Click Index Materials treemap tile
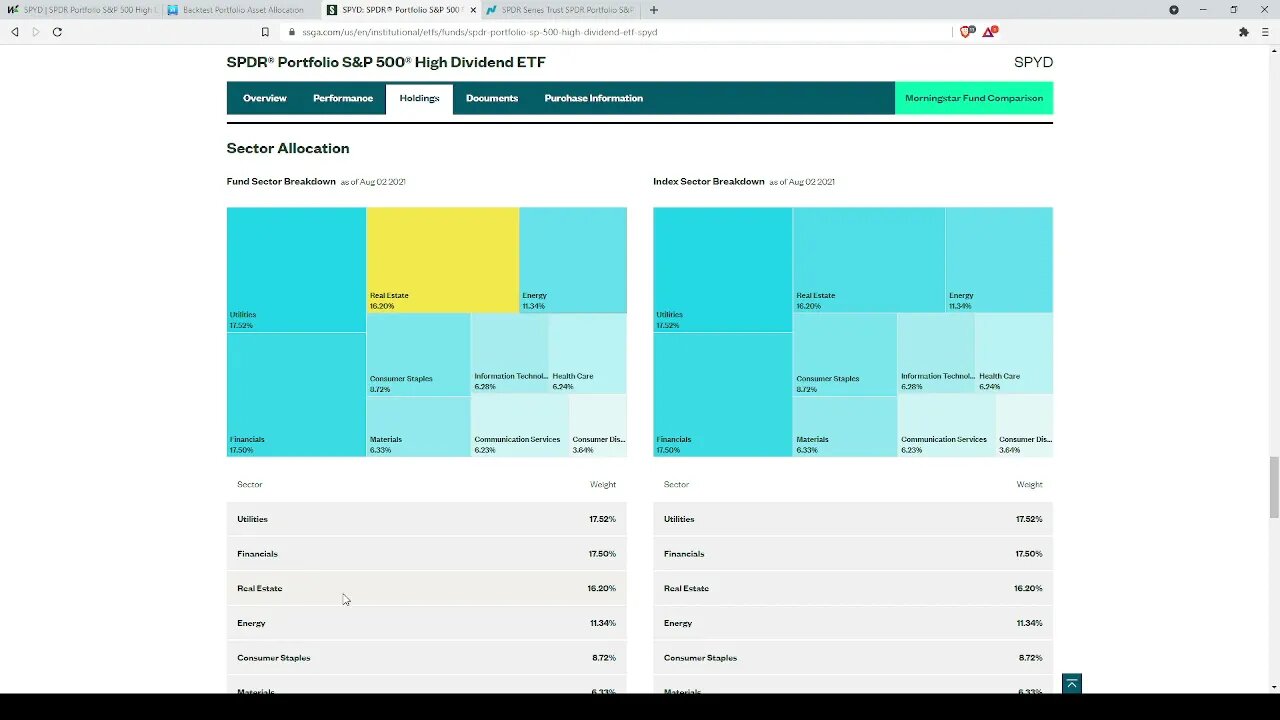This screenshot has height=720, width=1280. (845, 427)
